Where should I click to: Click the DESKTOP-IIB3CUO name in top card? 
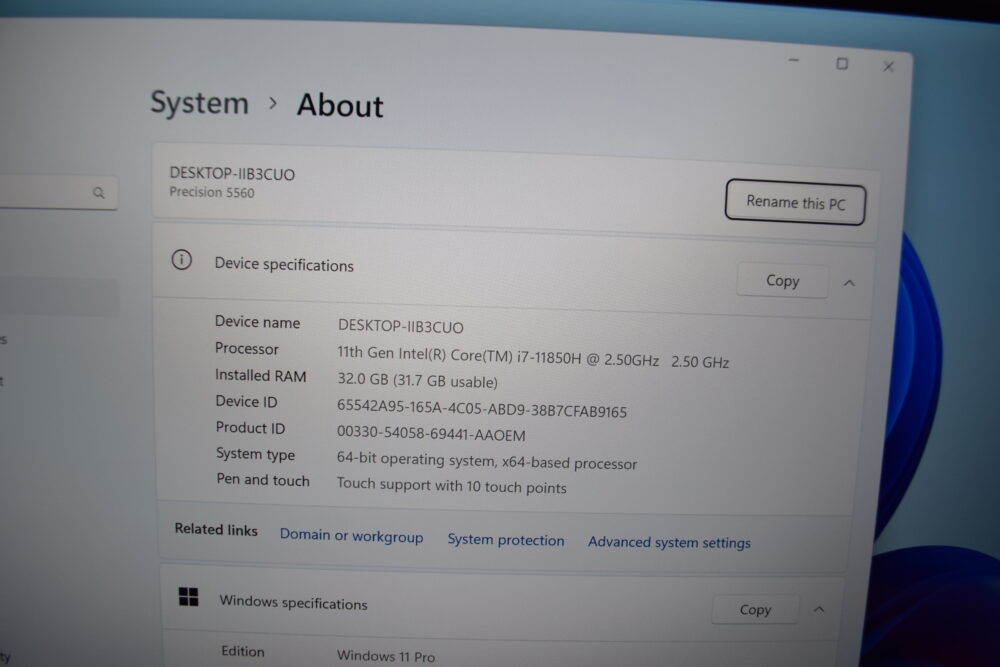tap(232, 174)
